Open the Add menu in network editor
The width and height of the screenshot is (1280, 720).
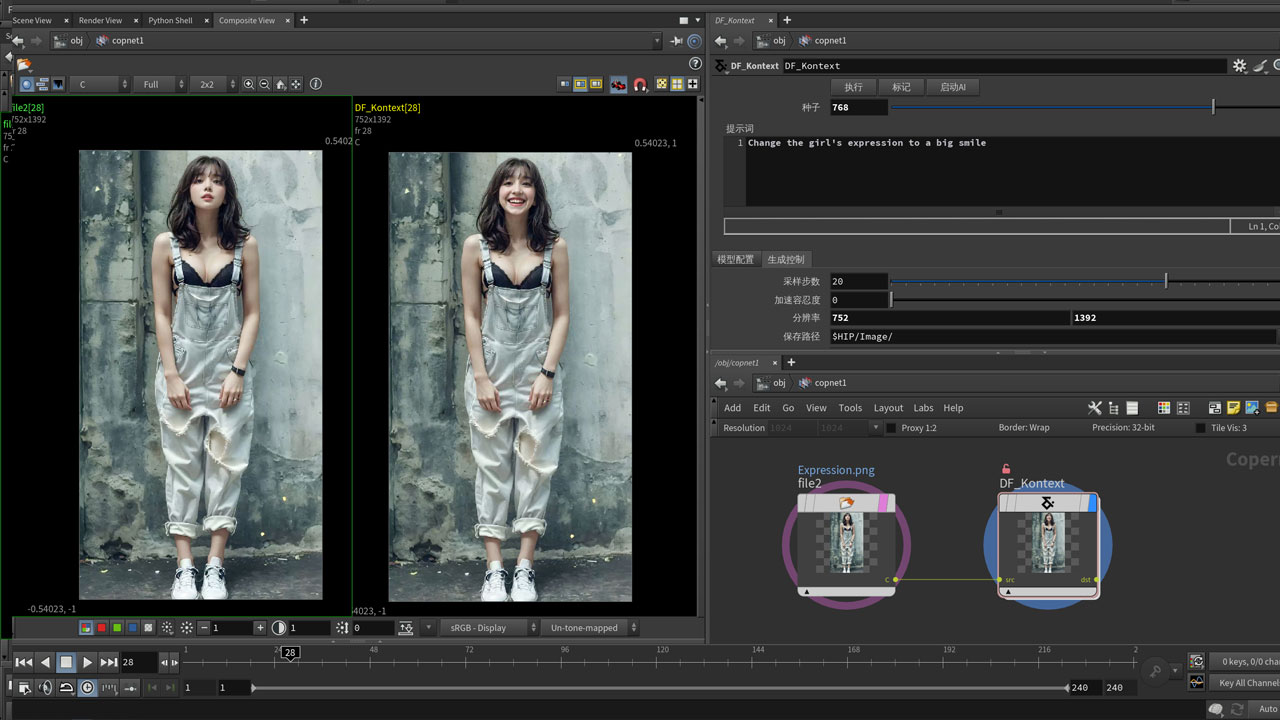(x=733, y=408)
